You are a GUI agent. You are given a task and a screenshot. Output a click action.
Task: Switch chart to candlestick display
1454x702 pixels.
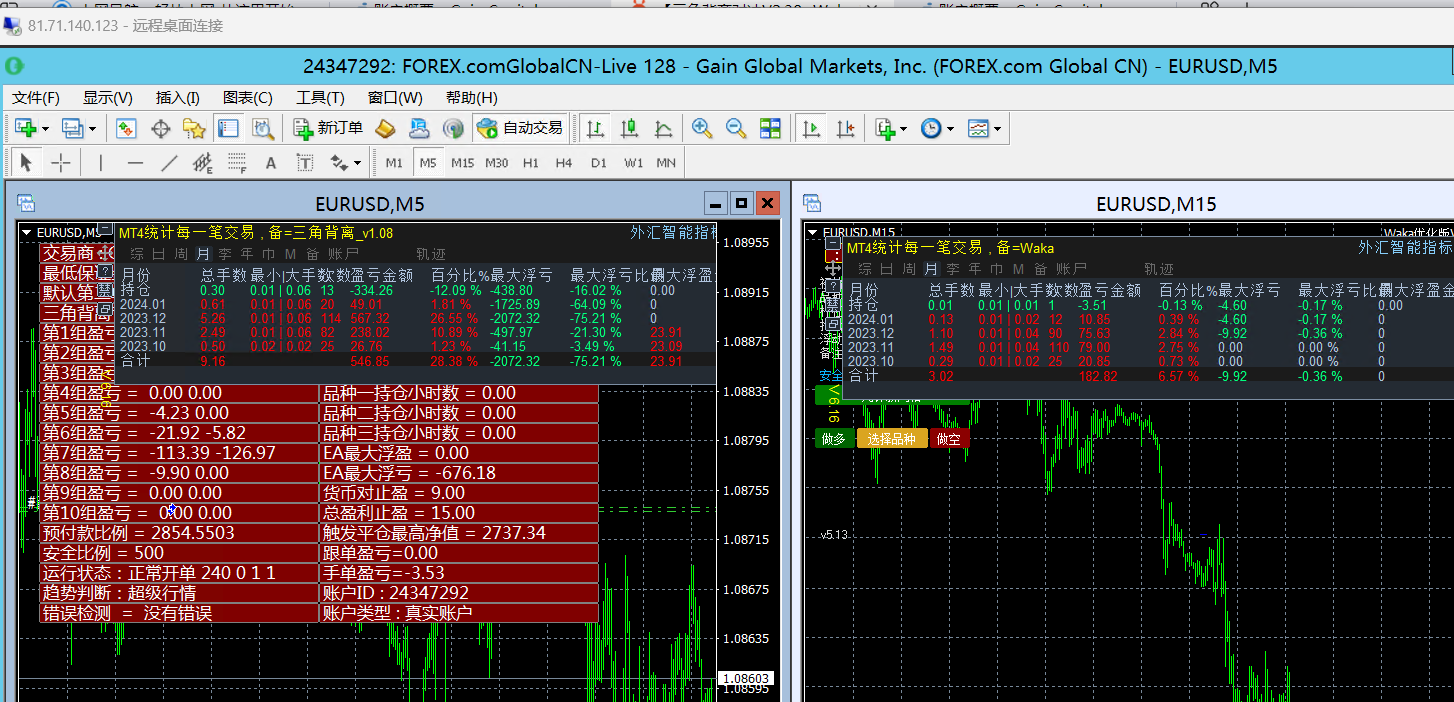[629, 128]
